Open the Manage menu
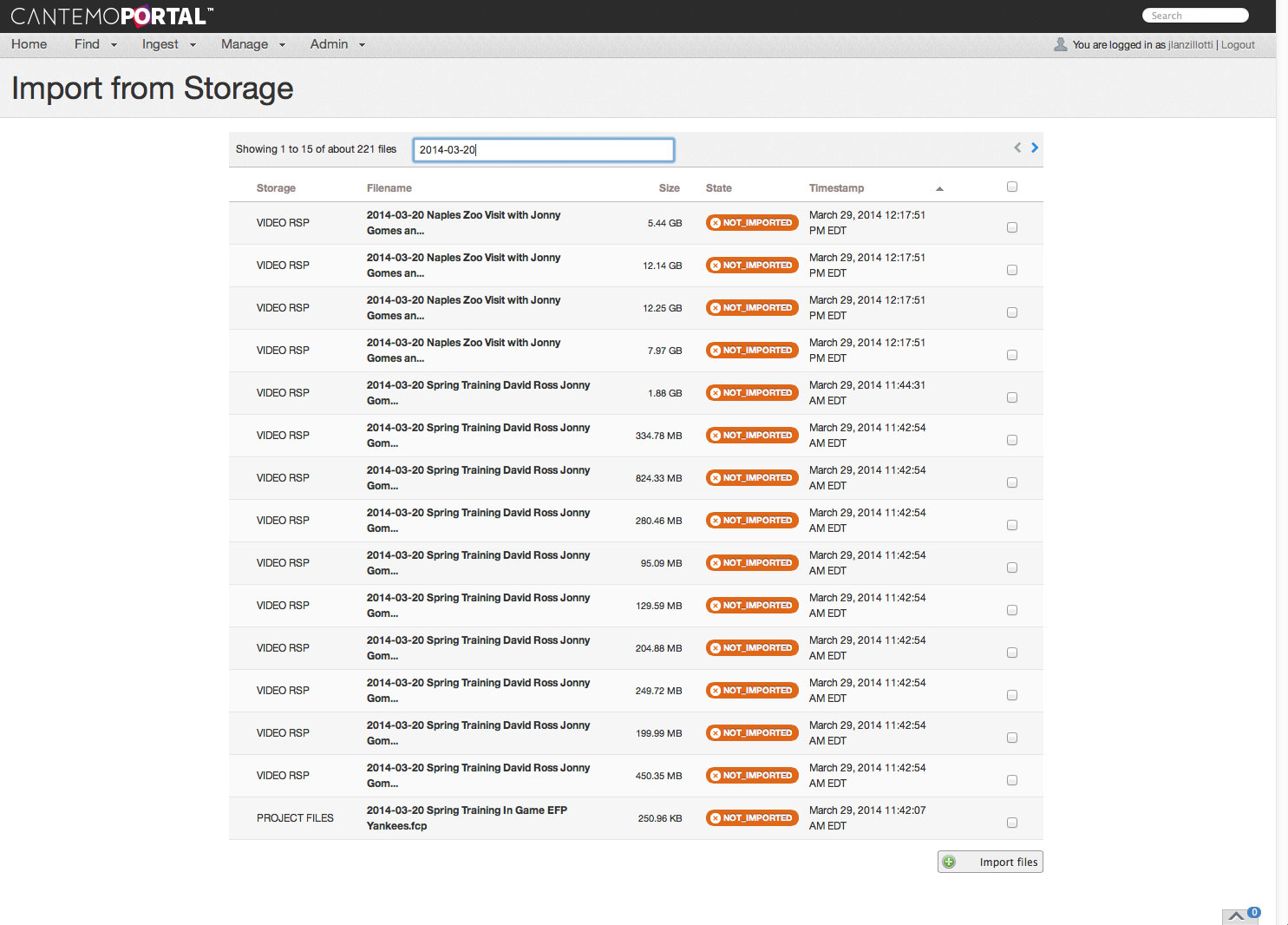 tap(252, 44)
